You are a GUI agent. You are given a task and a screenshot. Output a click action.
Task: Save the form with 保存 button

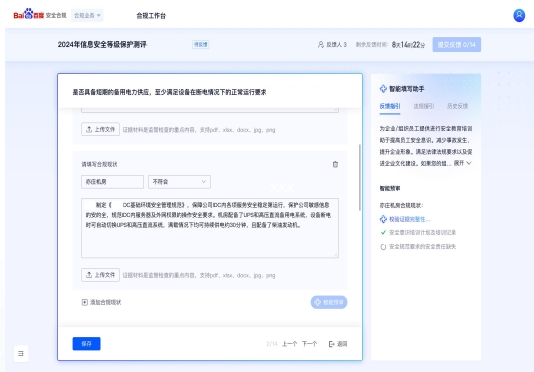(x=87, y=344)
